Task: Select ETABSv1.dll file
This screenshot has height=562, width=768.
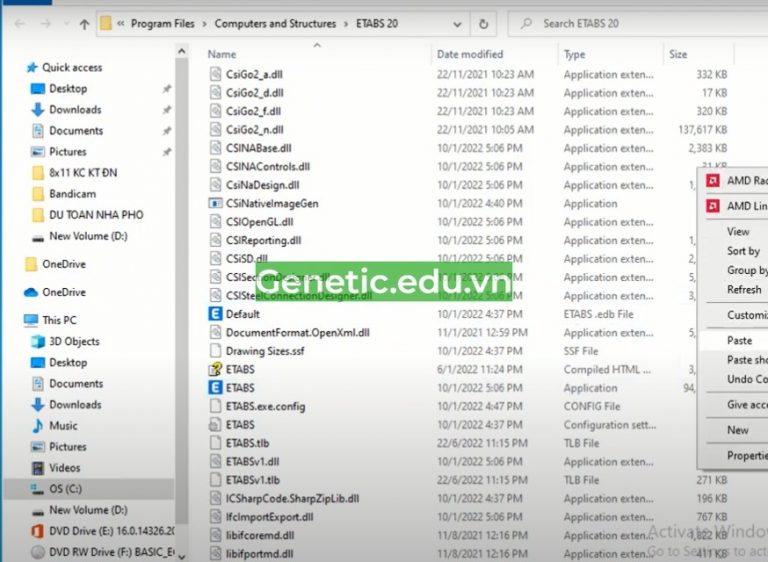Action: coord(252,462)
